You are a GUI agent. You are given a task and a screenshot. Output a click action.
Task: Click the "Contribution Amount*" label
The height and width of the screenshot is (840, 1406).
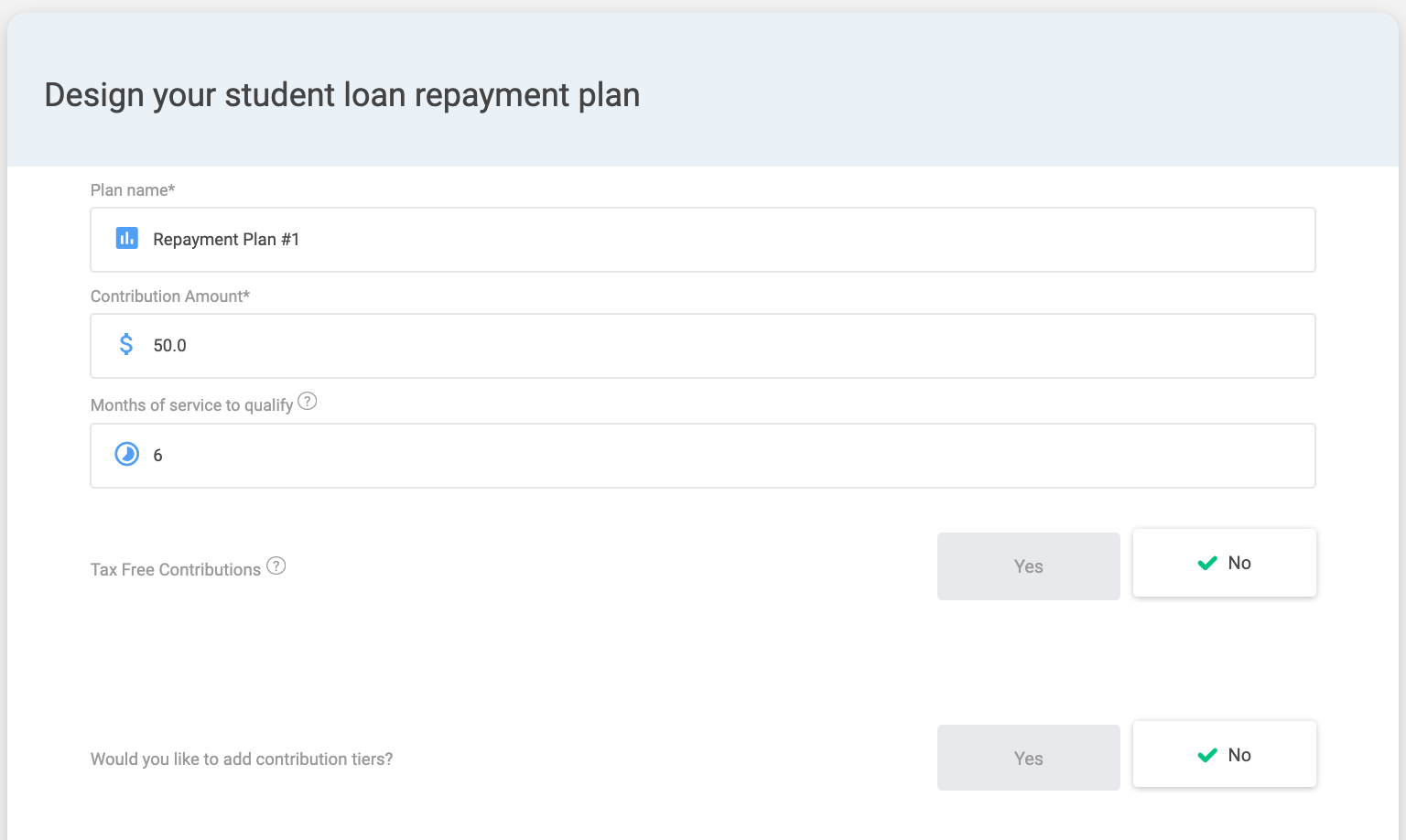coord(170,296)
